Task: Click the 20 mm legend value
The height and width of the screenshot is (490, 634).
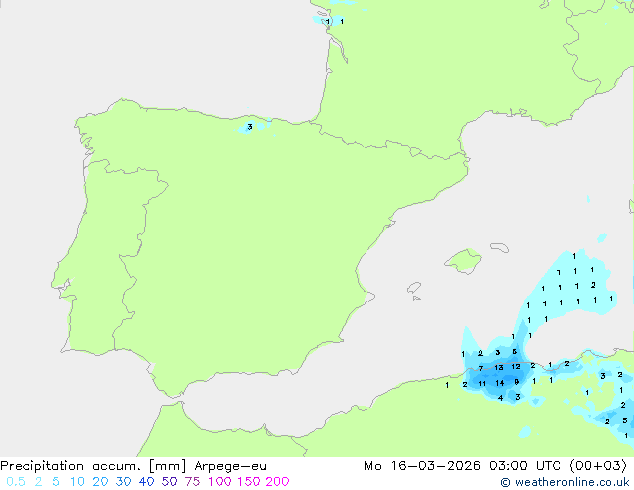Action: [x=100, y=482]
